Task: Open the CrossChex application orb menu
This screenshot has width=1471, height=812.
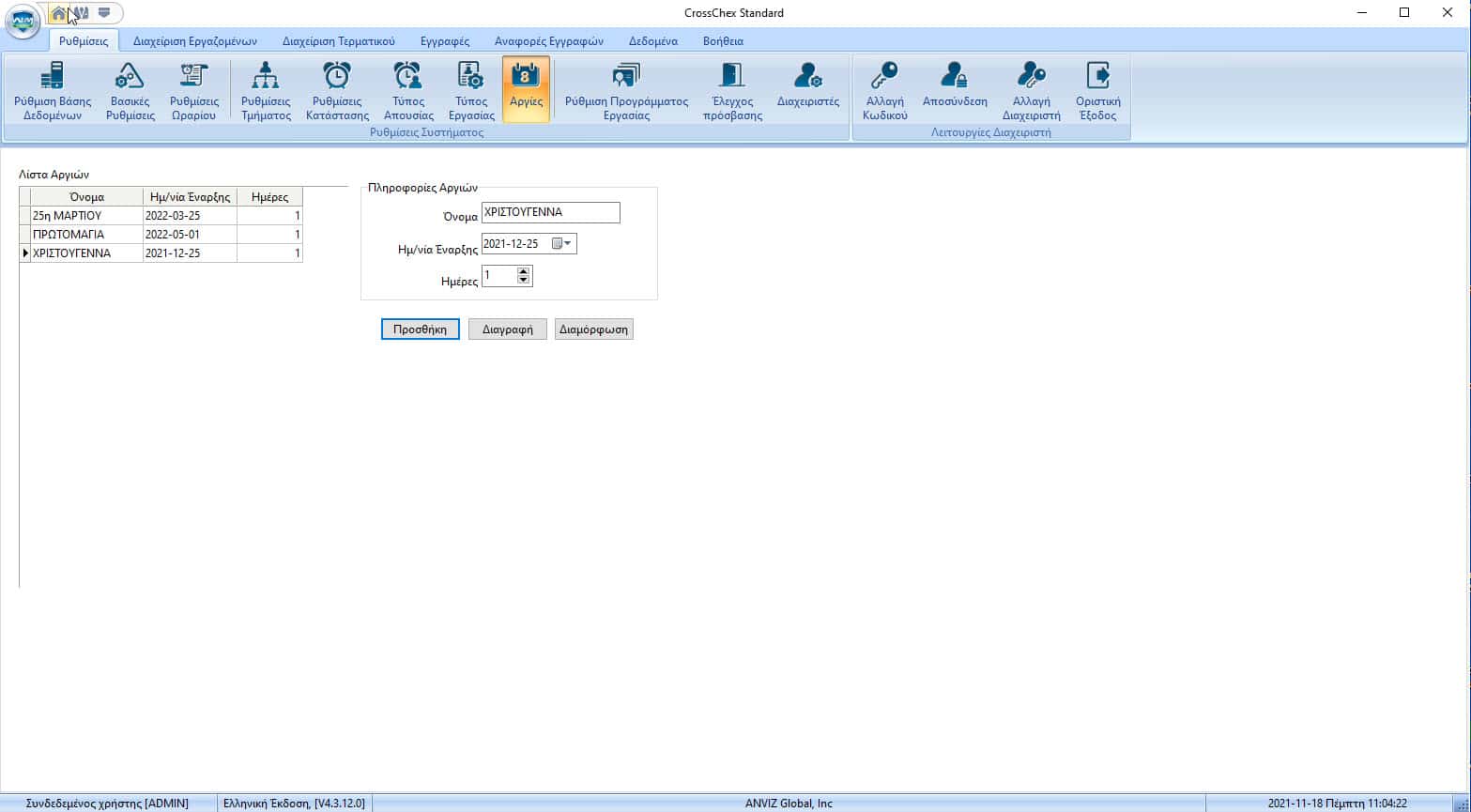Action: click(23, 20)
